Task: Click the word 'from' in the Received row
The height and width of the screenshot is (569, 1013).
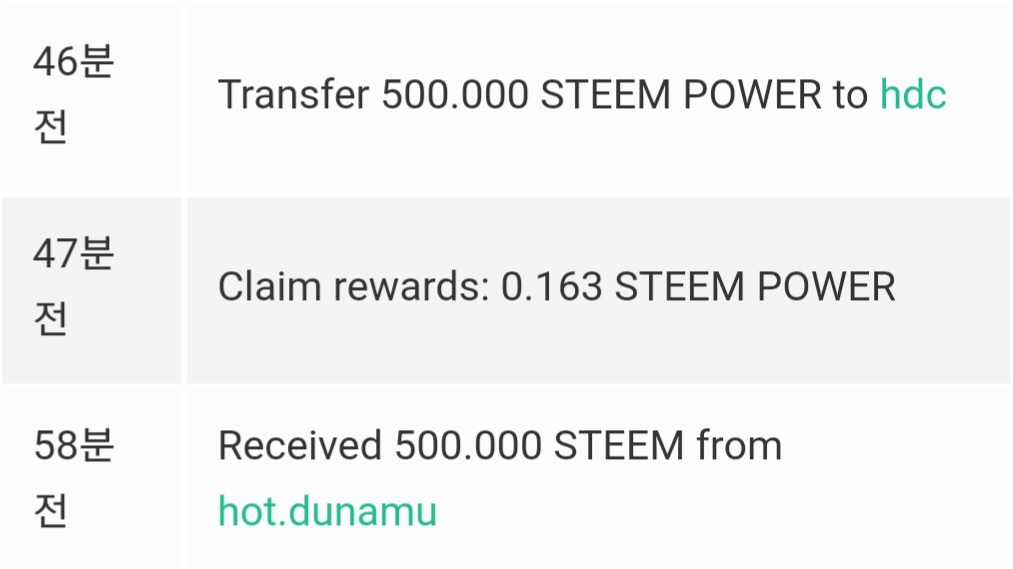Action: point(739,446)
